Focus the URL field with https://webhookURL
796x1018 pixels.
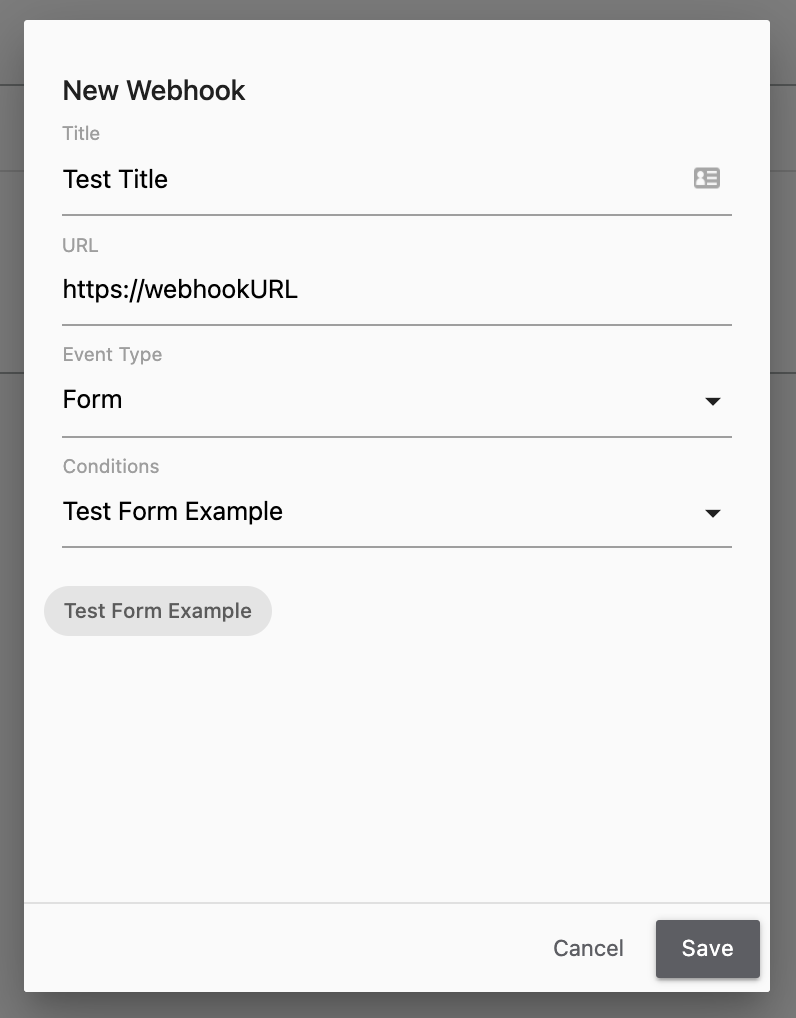pyautogui.click(x=397, y=290)
